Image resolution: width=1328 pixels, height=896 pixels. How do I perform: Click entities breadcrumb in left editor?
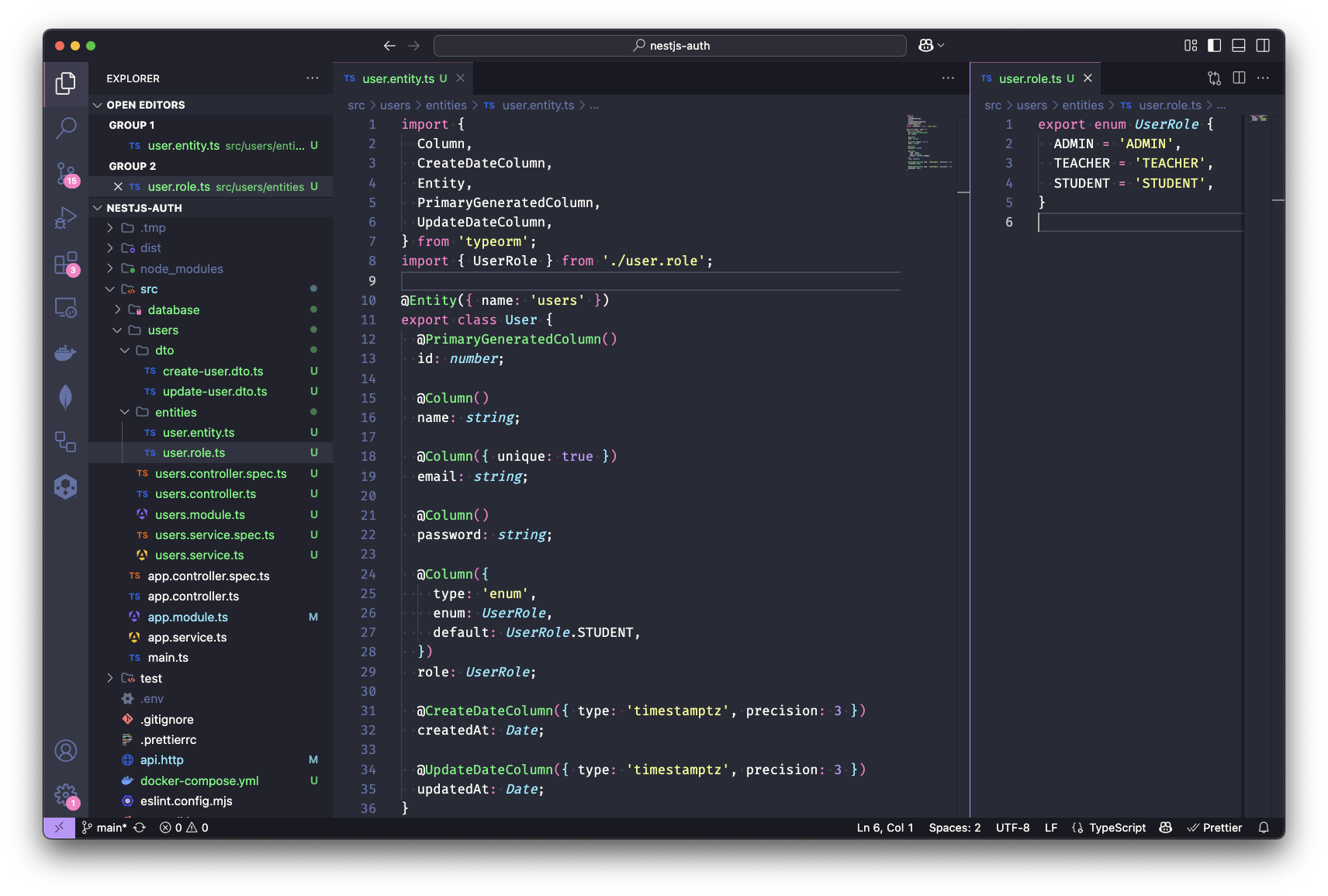pyautogui.click(x=446, y=106)
